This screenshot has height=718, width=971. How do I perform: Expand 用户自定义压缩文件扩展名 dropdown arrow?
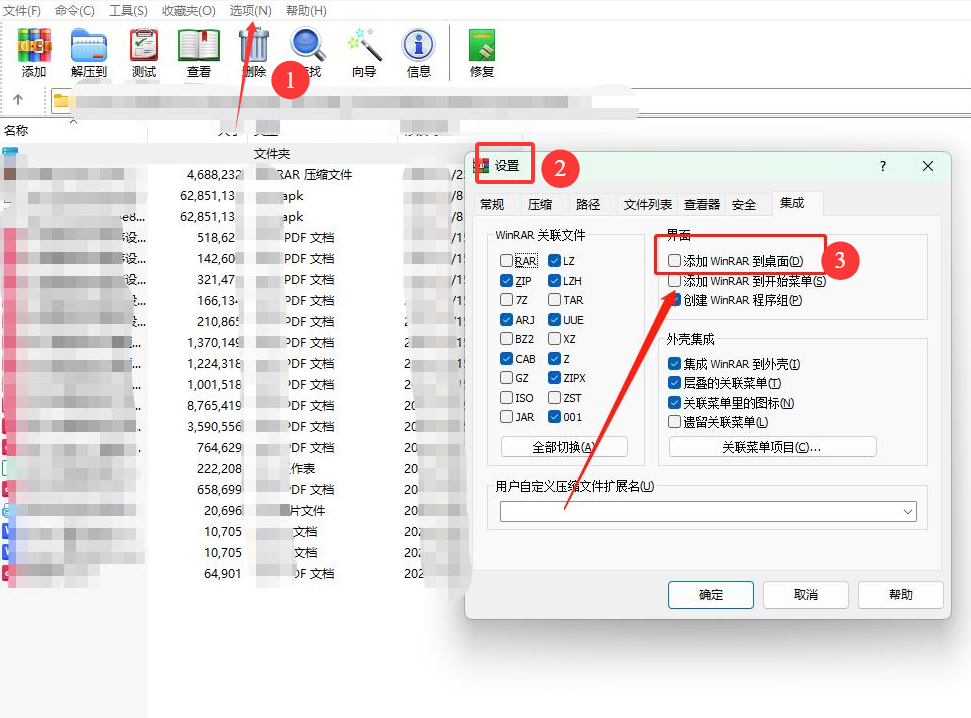tap(908, 512)
